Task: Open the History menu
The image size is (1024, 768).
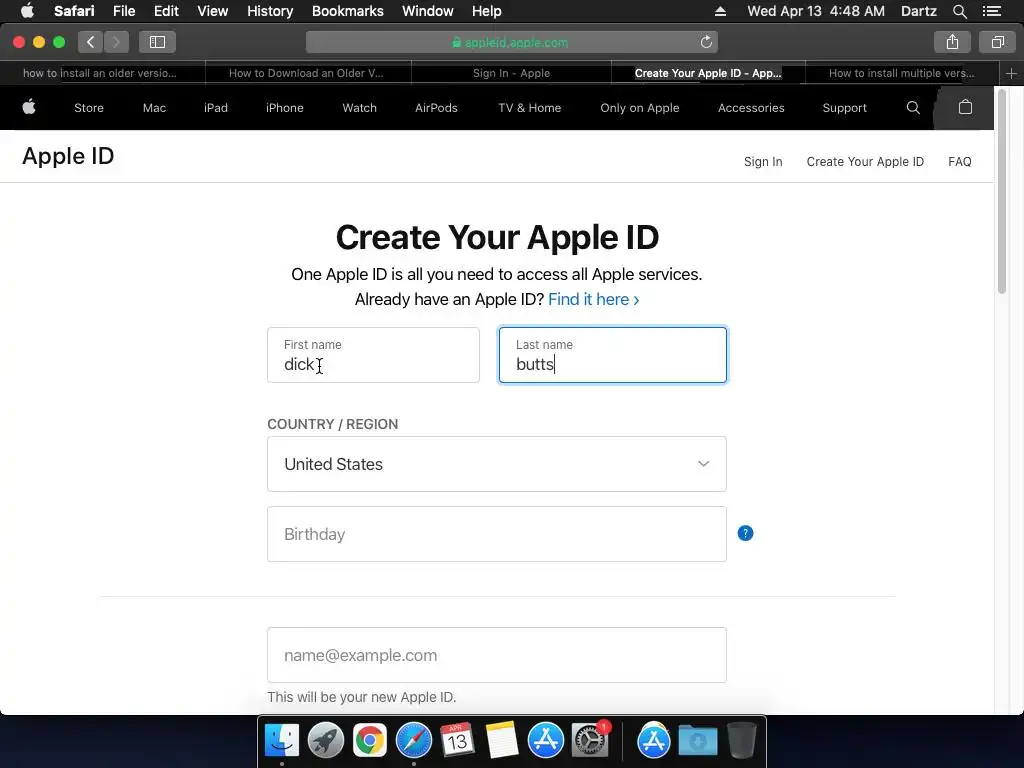Action: (x=270, y=11)
